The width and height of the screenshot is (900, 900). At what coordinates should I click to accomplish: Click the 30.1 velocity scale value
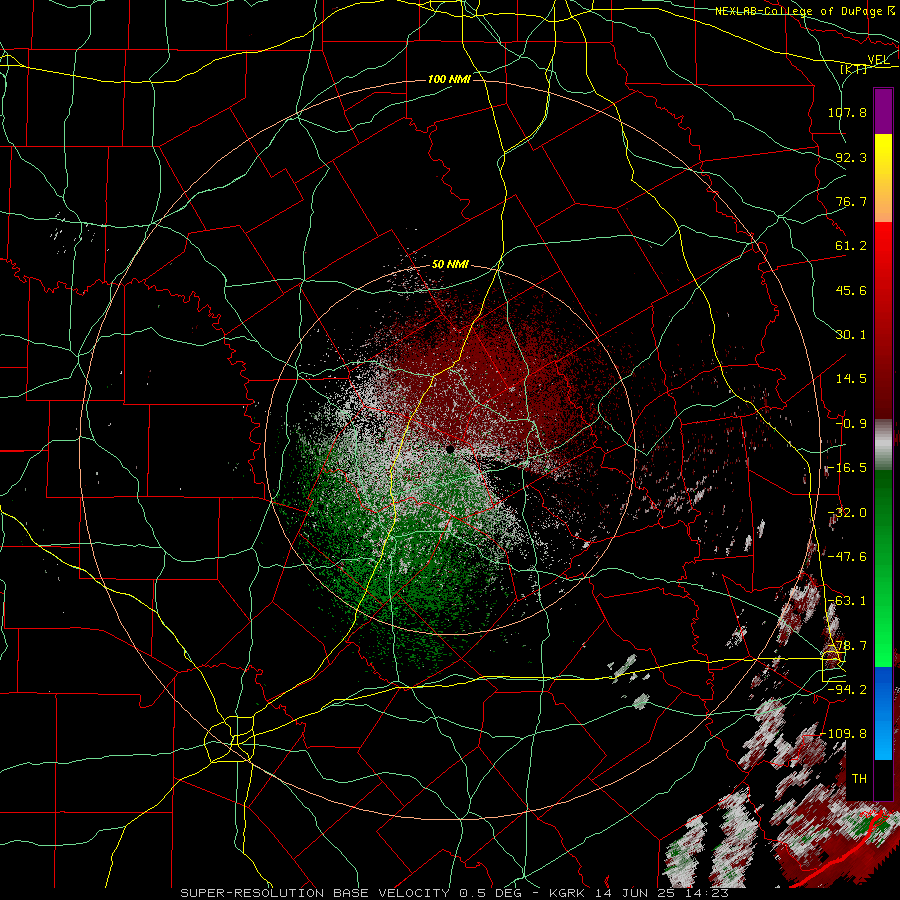[x=851, y=335]
